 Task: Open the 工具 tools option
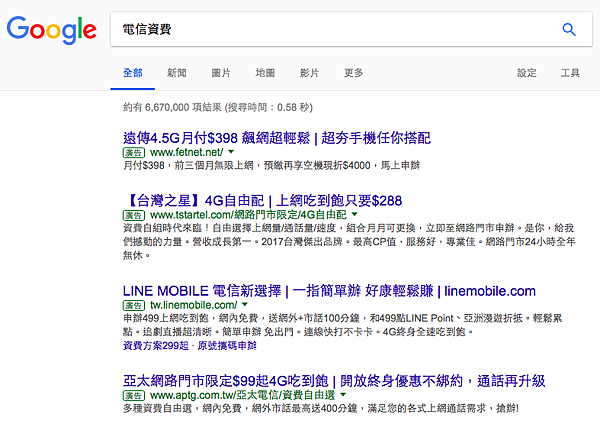pyautogui.click(x=570, y=73)
